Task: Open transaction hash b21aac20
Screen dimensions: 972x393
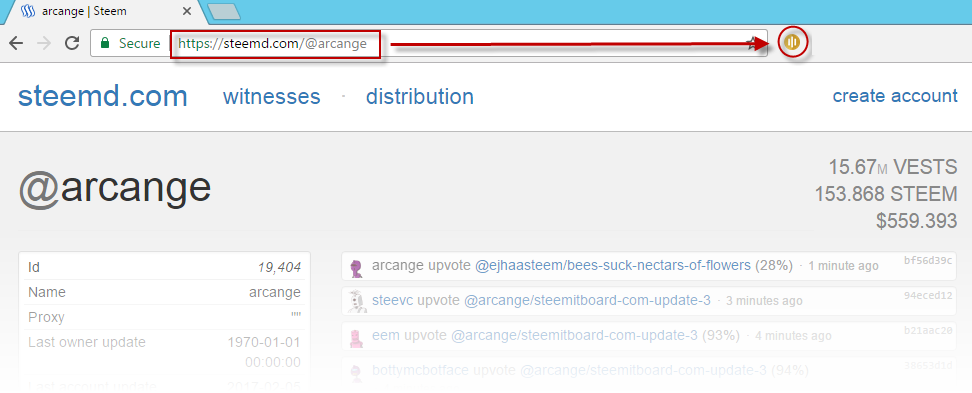Action: (928, 330)
